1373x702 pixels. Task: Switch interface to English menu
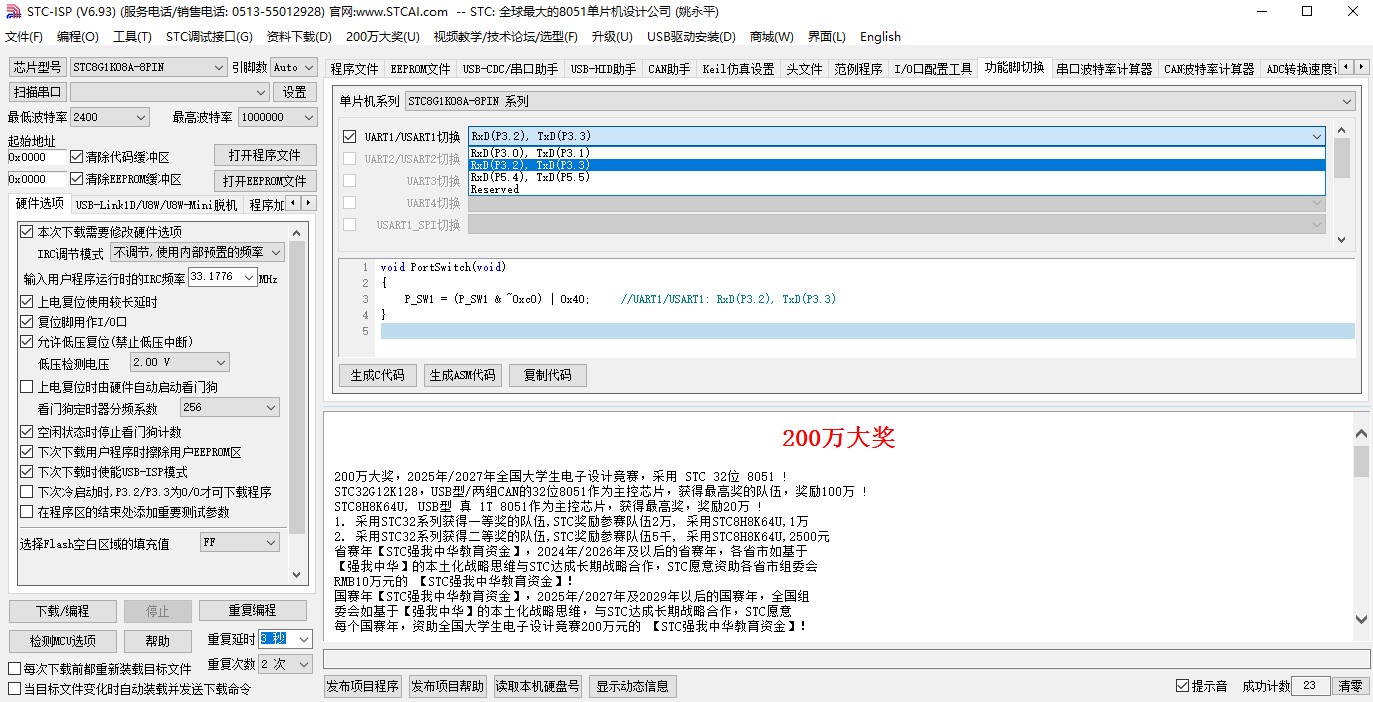(880, 37)
